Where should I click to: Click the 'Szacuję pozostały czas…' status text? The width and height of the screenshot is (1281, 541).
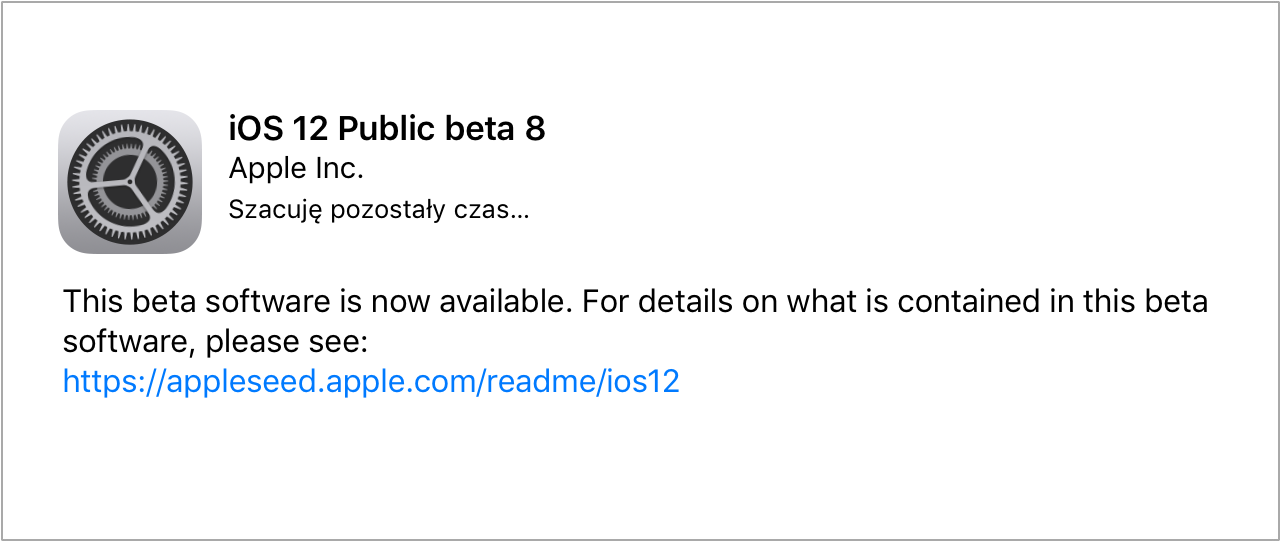(x=378, y=210)
